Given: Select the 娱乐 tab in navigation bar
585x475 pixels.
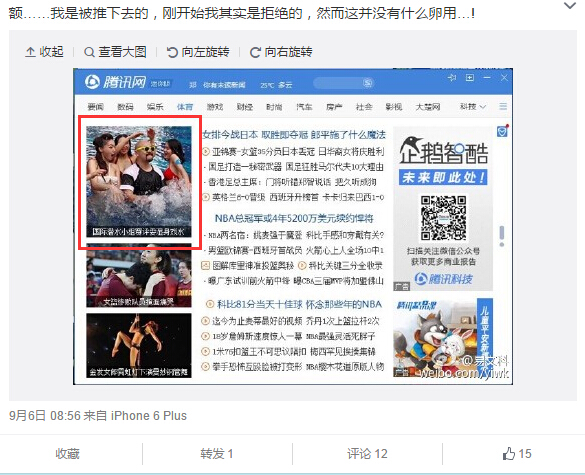Looking at the screenshot, I should 155,107.
